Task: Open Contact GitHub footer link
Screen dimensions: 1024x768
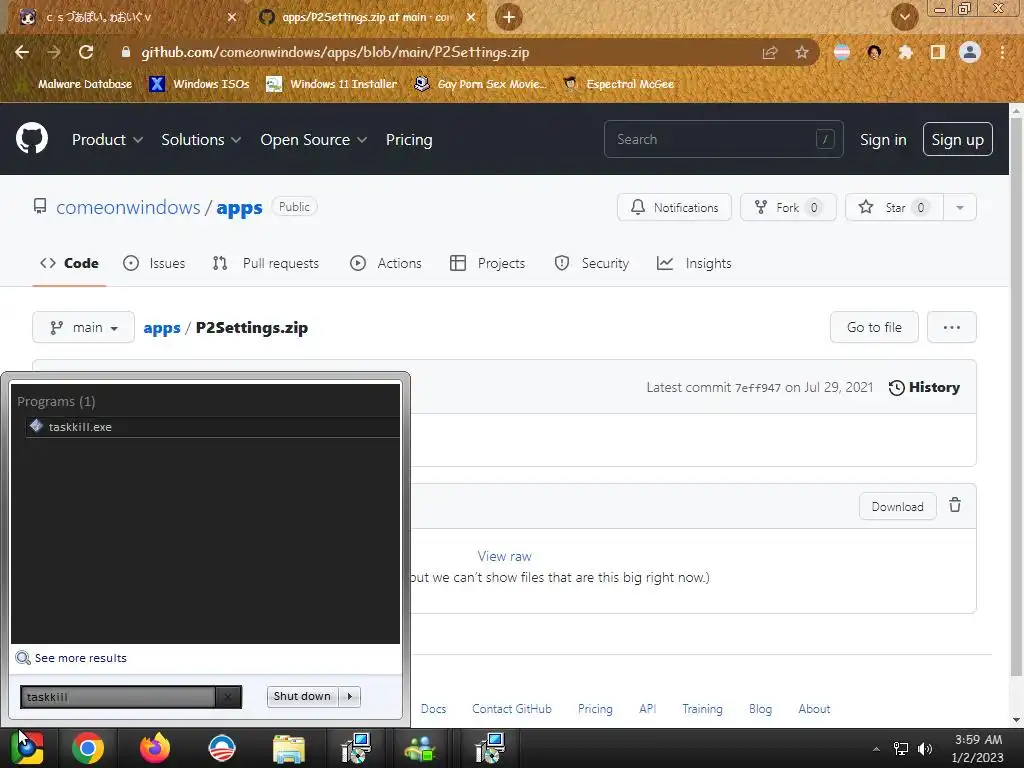Action: 512,709
